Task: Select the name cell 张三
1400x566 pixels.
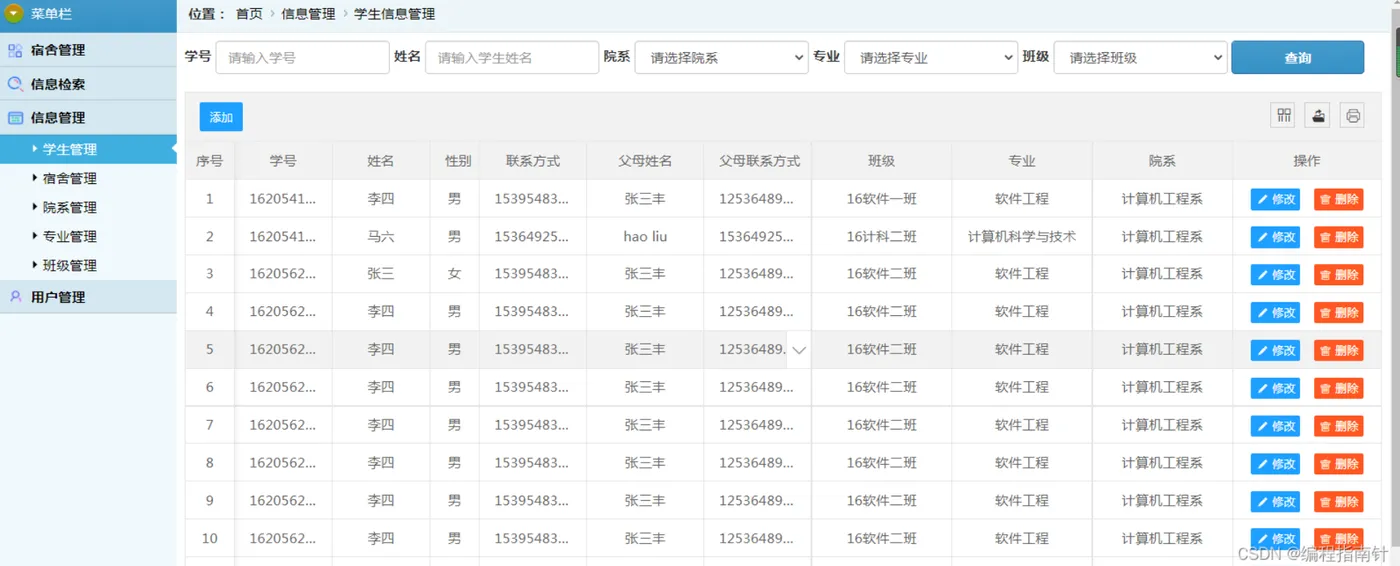Action: pos(381,274)
